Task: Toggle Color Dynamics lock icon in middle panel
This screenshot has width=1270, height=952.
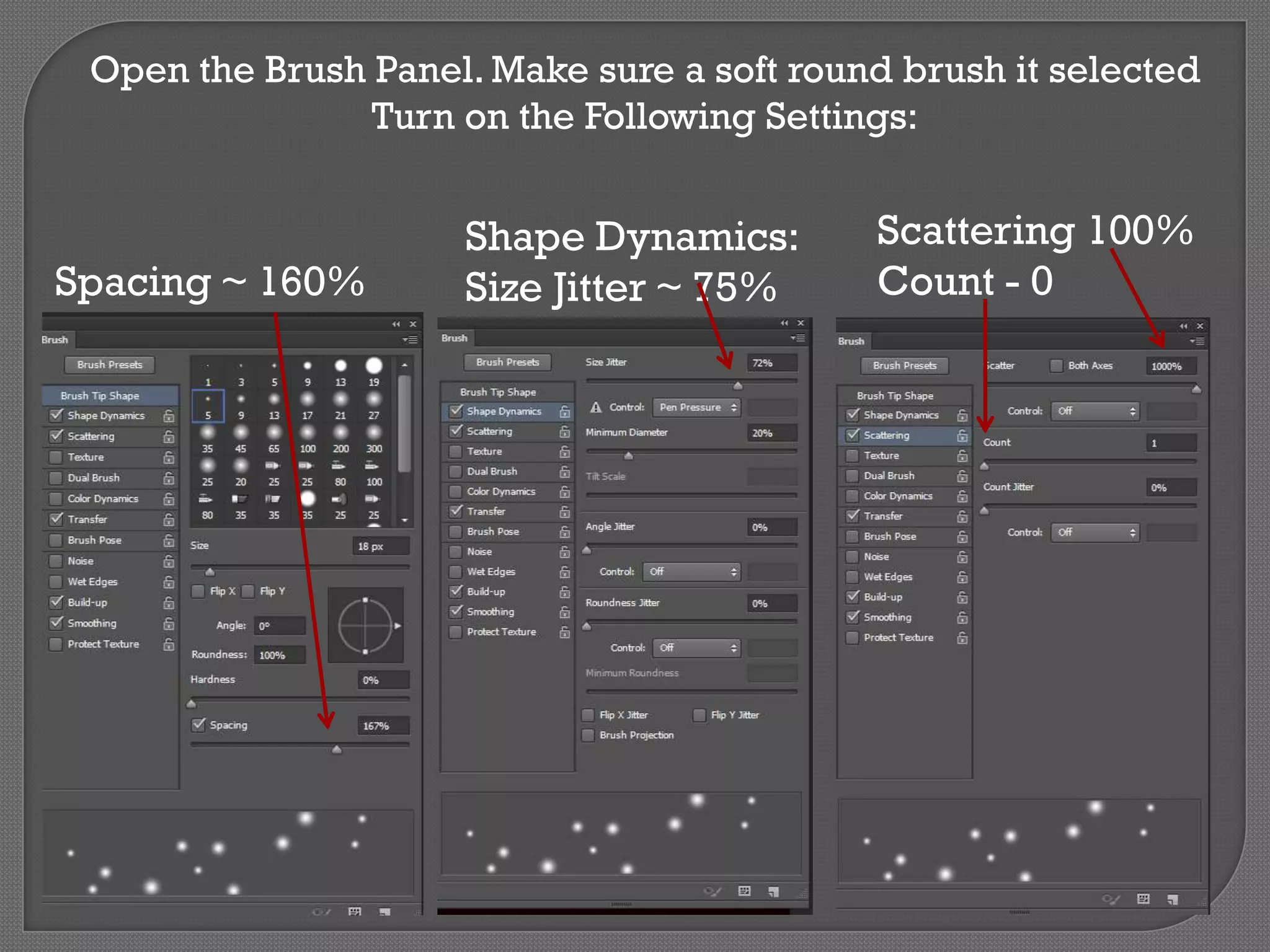Action: (565, 491)
